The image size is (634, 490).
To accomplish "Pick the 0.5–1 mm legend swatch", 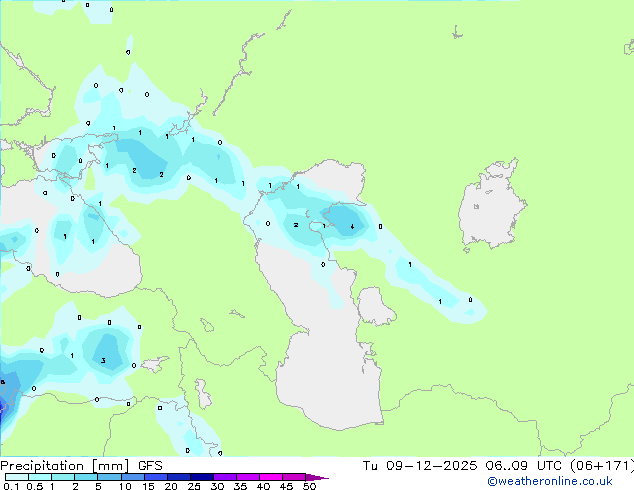I will point(40,477).
